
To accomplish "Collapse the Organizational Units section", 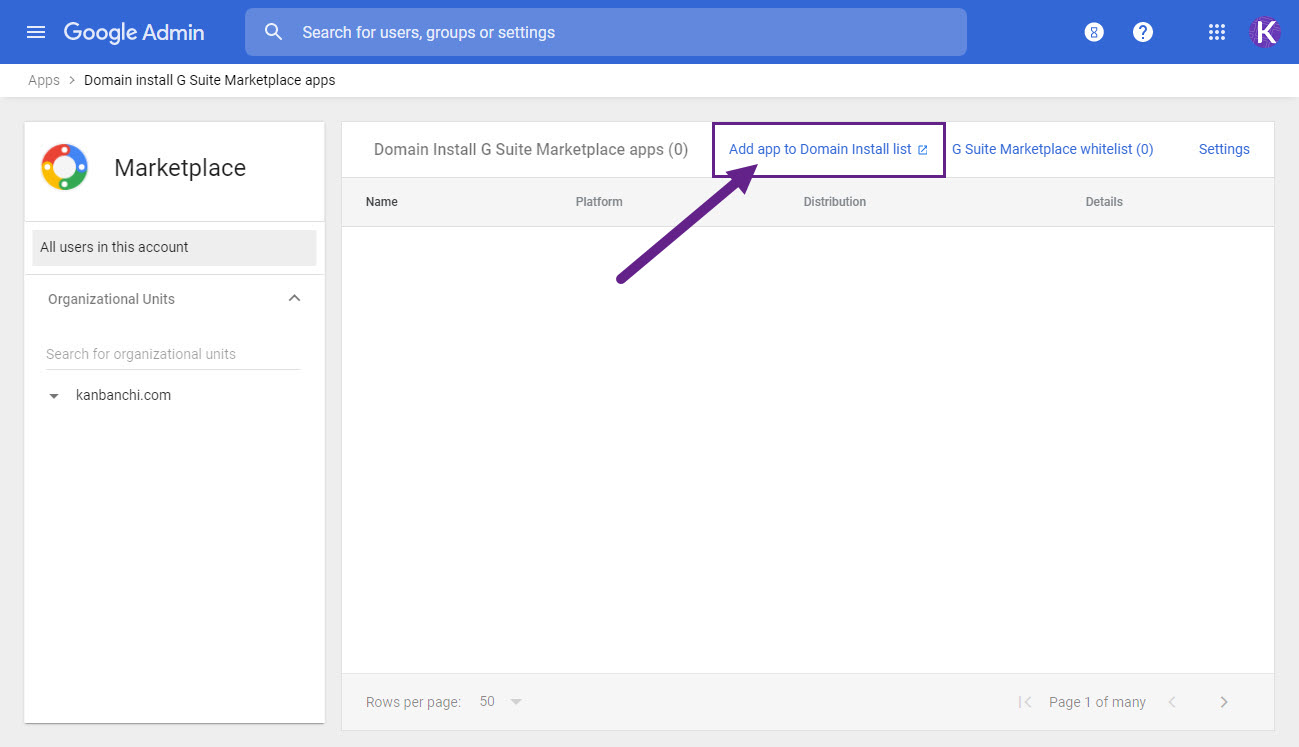I will [294, 299].
